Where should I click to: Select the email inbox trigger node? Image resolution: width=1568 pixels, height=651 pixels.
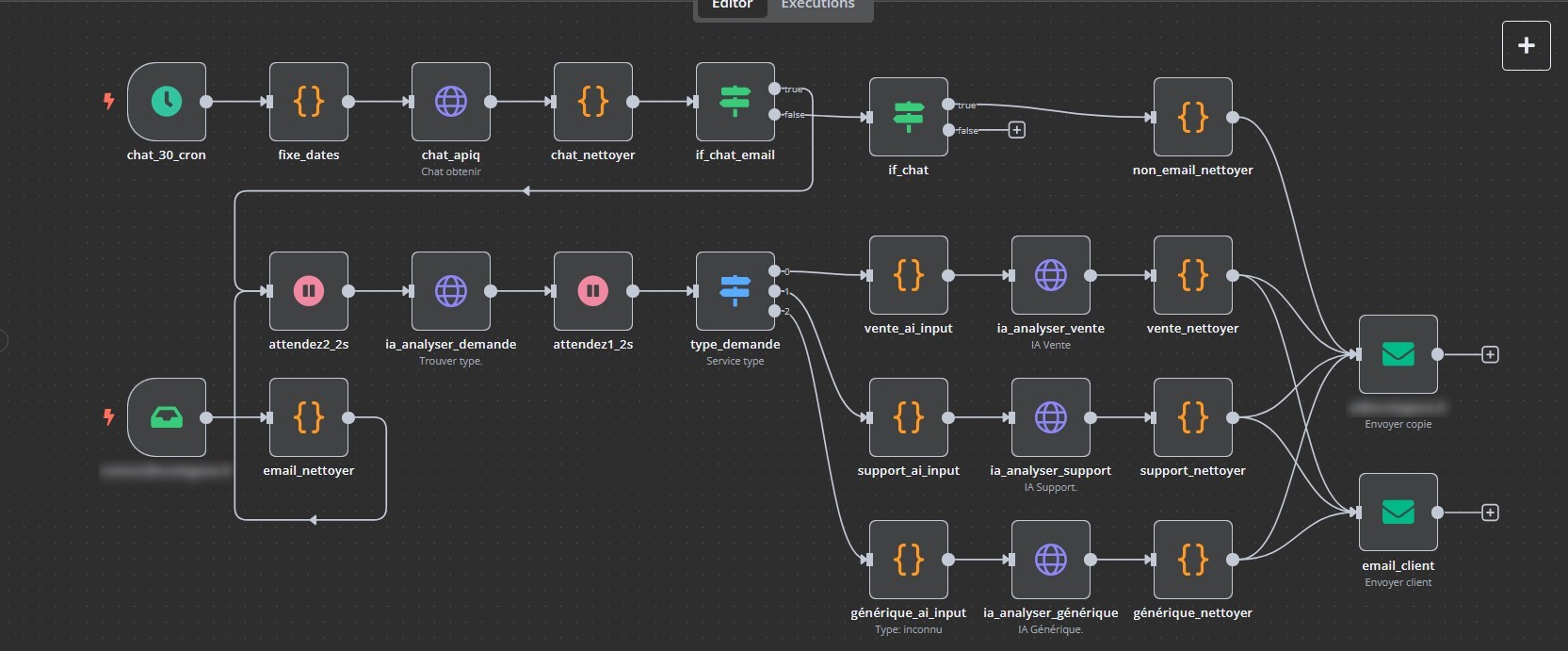pos(167,417)
